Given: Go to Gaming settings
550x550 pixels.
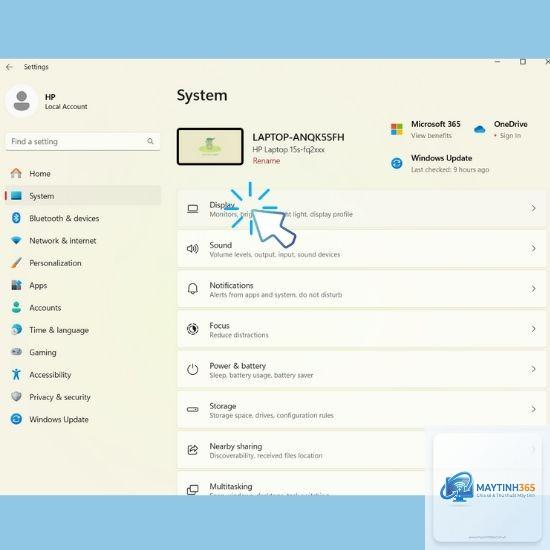Looking at the screenshot, I should pyautogui.click(x=83, y=352).
